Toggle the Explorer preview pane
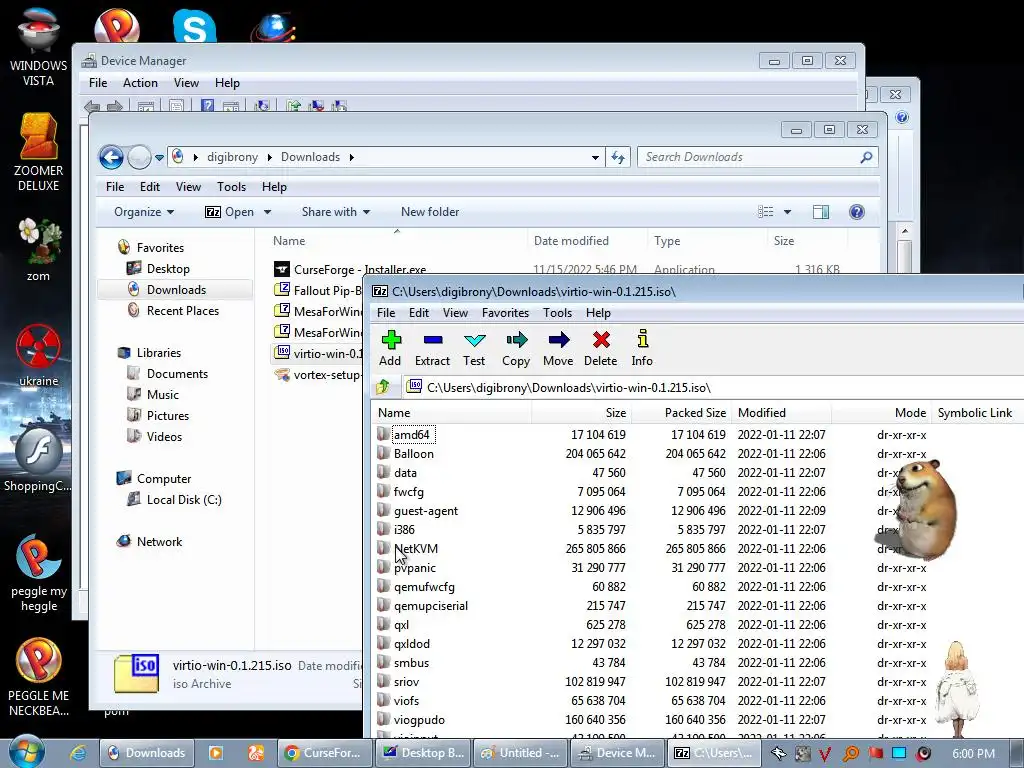 821,212
